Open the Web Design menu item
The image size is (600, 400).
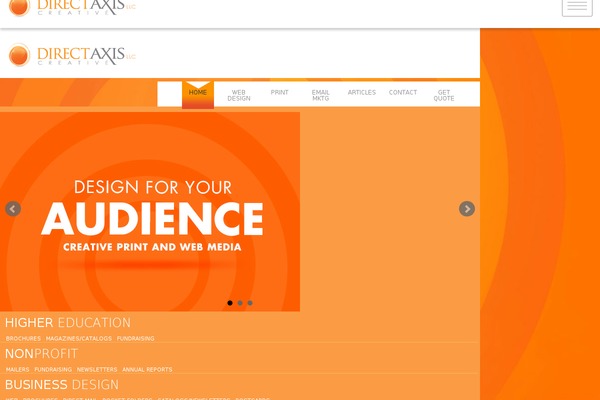click(239, 95)
